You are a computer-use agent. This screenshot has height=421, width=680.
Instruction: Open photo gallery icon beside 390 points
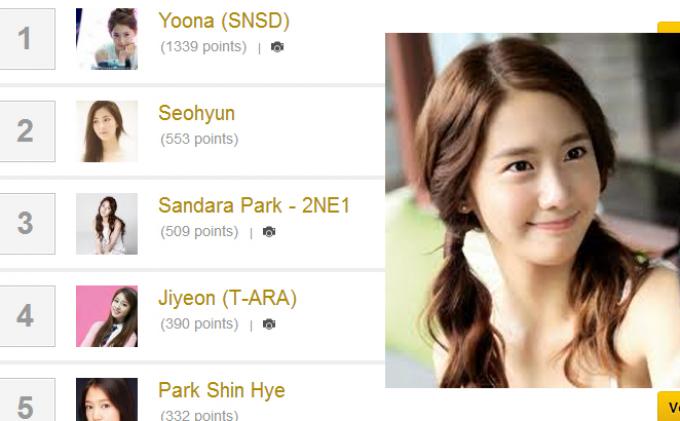point(269,324)
